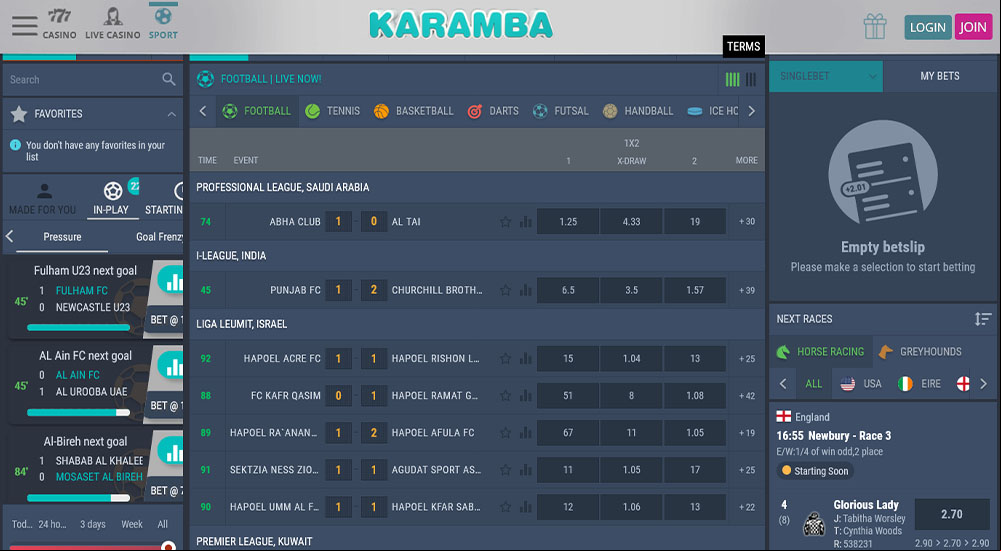Screen dimensions: 1001x551
Task: Favorite the FC Kafr Qasim match
Action: tap(505, 395)
